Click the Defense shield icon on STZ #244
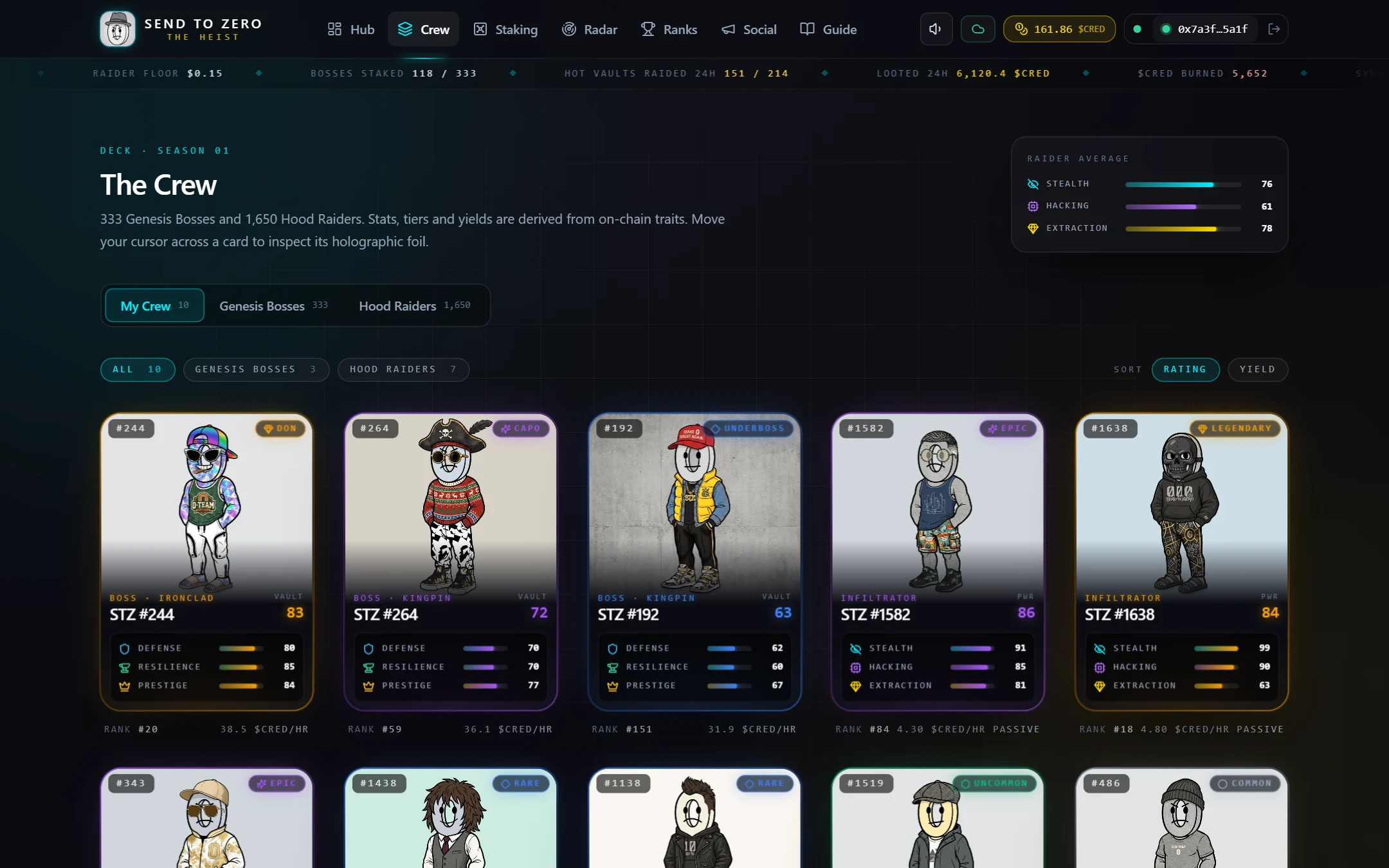The height and width of the screenshot is (868, 1389). (x=125, y=649)
